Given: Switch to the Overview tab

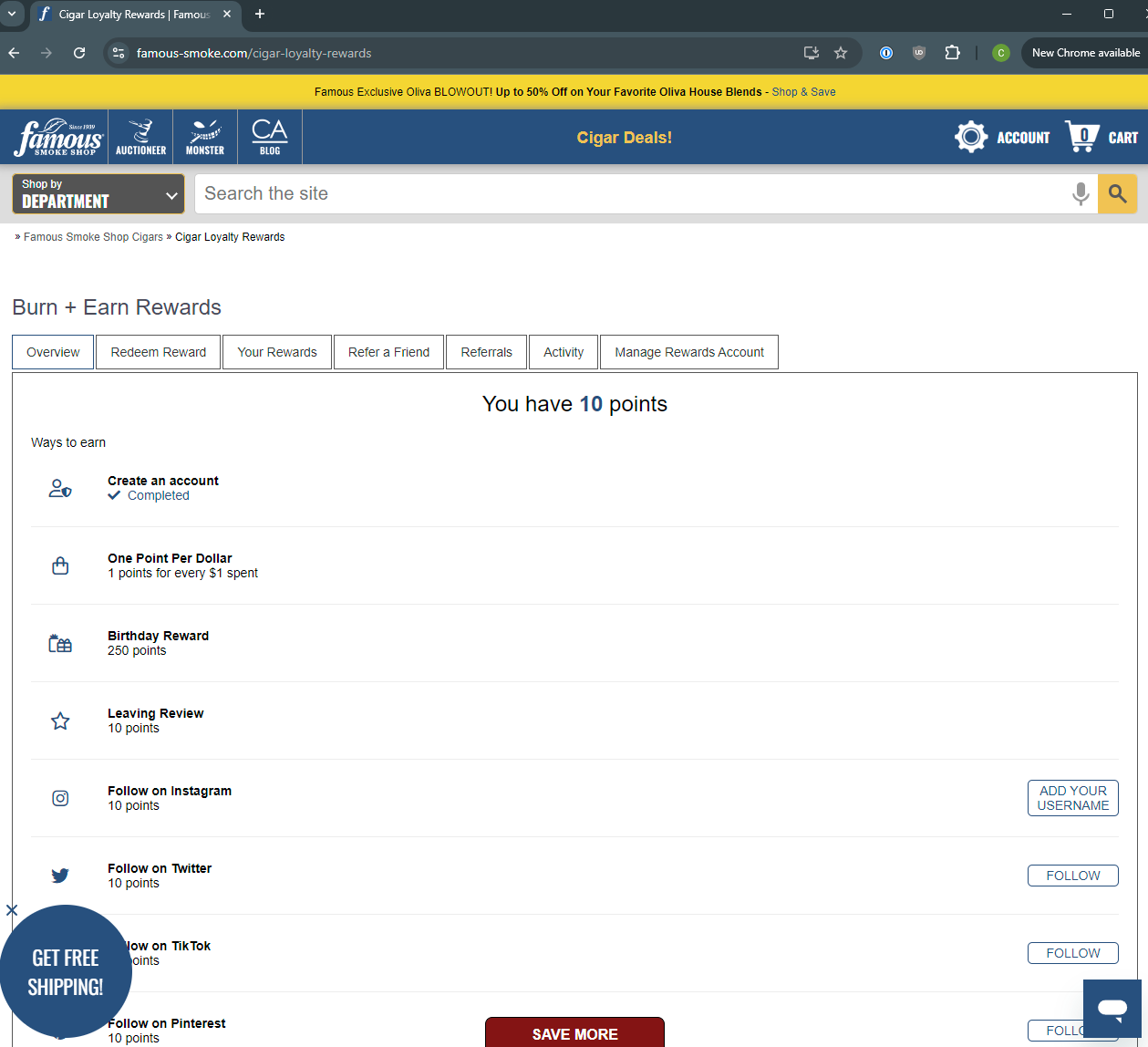Looking at the screenshot, I should point(53,352).
